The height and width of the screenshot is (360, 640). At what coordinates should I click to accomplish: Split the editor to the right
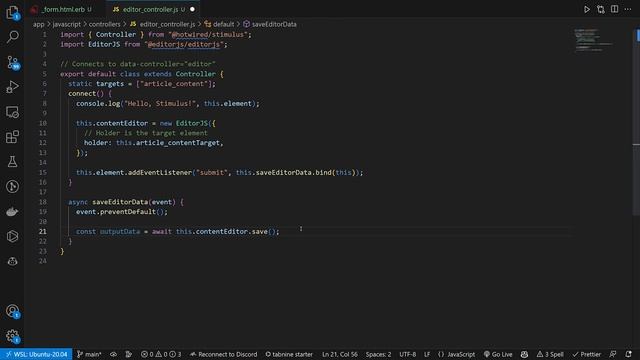[x=614, y=9]
